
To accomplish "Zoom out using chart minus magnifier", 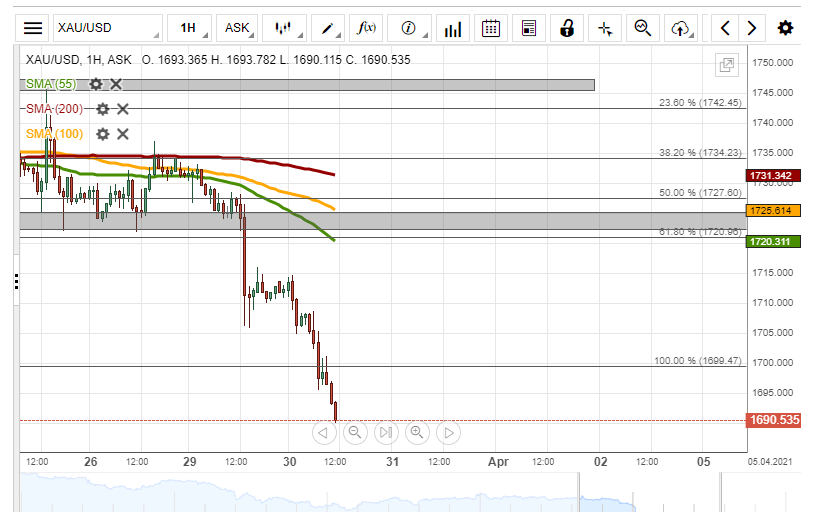I will [x=354, y=432].
